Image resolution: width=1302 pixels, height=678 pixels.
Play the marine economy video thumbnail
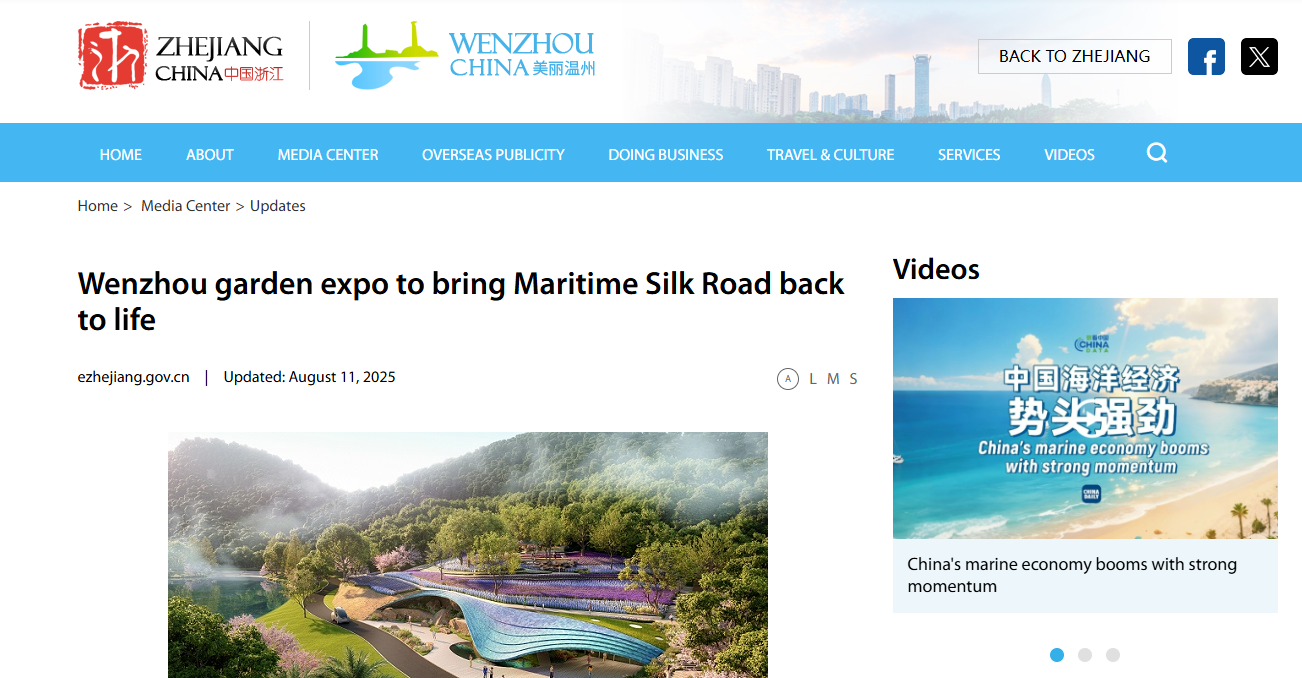pyautogui.click(x=1085, y=418)
